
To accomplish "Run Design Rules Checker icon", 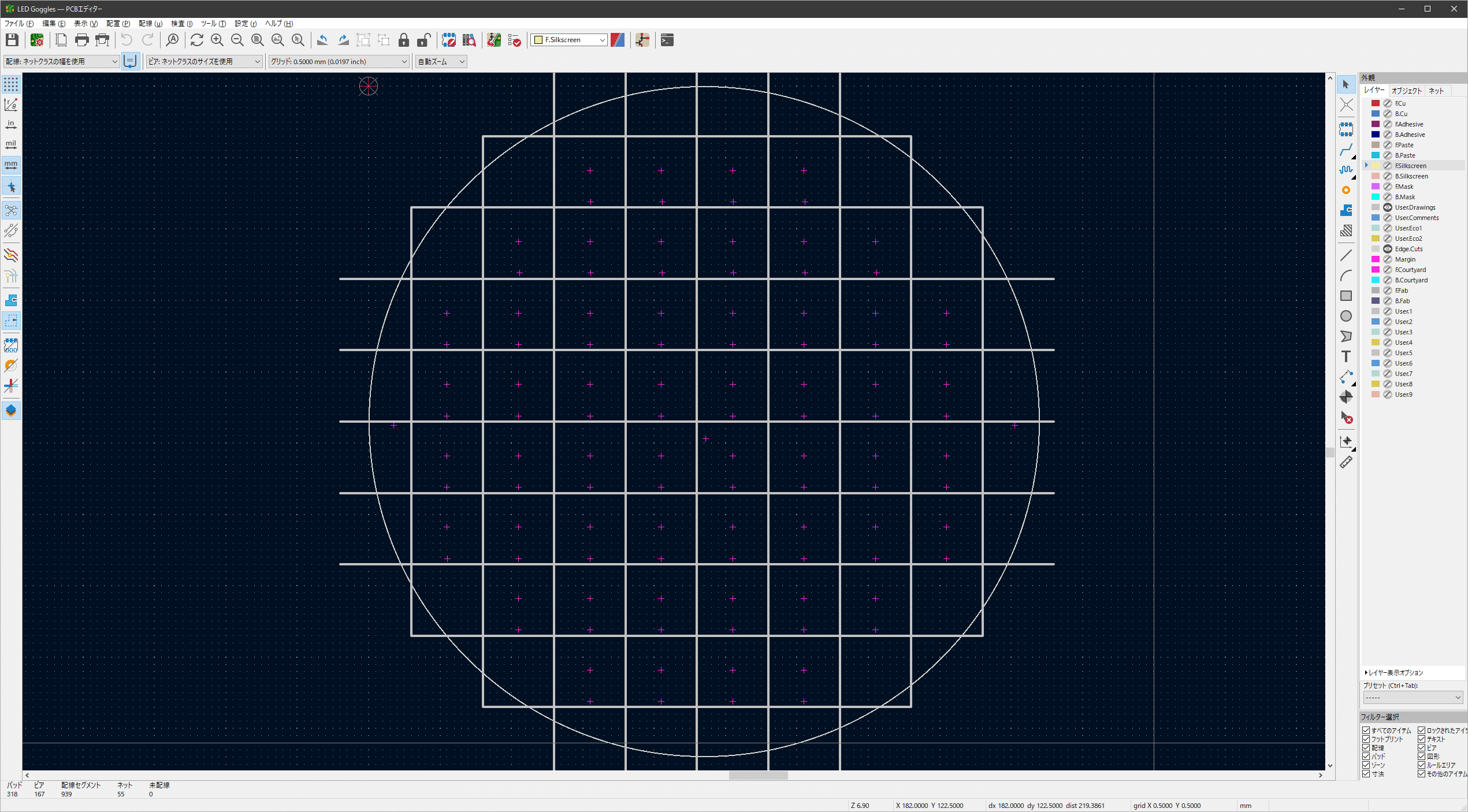I will coord(514,40).
